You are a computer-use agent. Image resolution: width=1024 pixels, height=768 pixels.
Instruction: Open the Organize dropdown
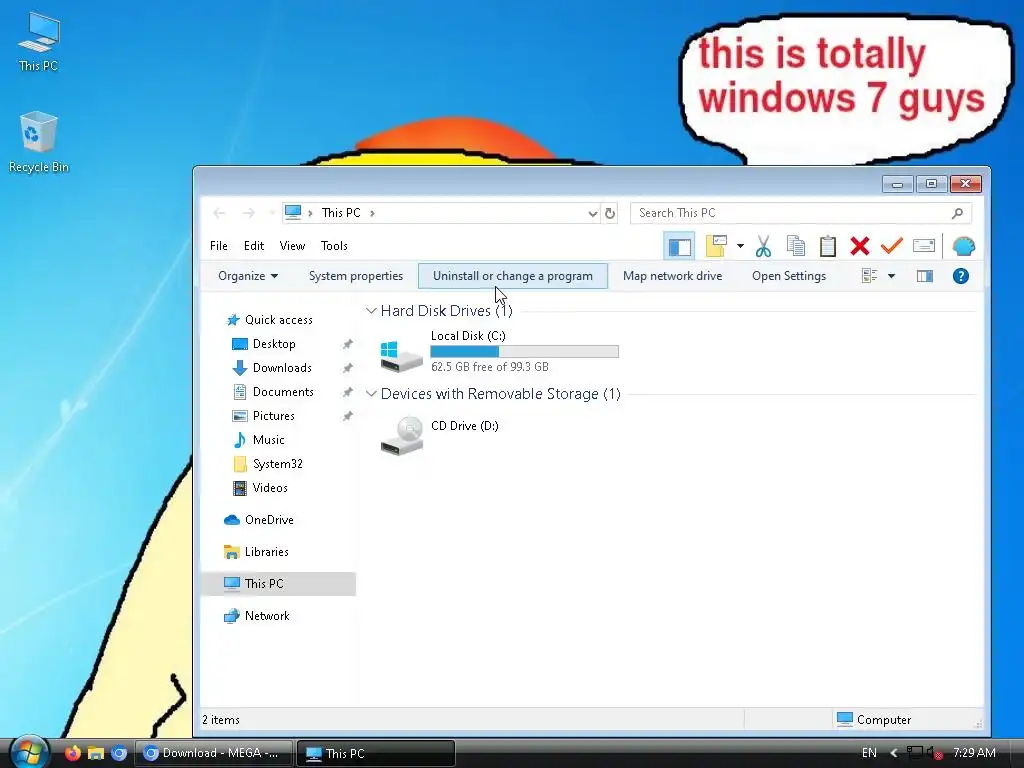[248, 276]
